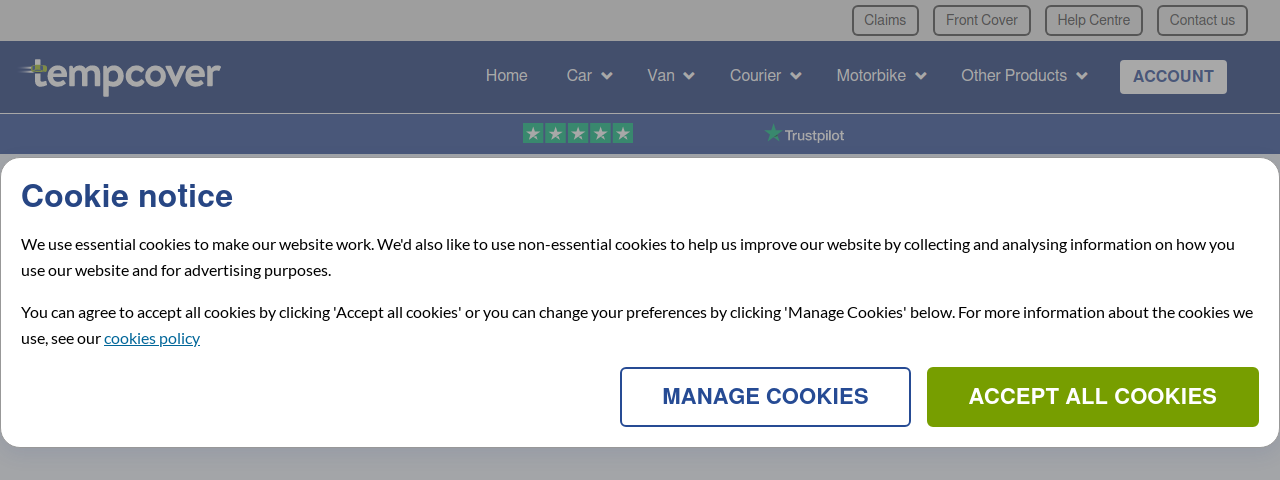
Task: Accept all cookies
Action: pos(1093,397)
